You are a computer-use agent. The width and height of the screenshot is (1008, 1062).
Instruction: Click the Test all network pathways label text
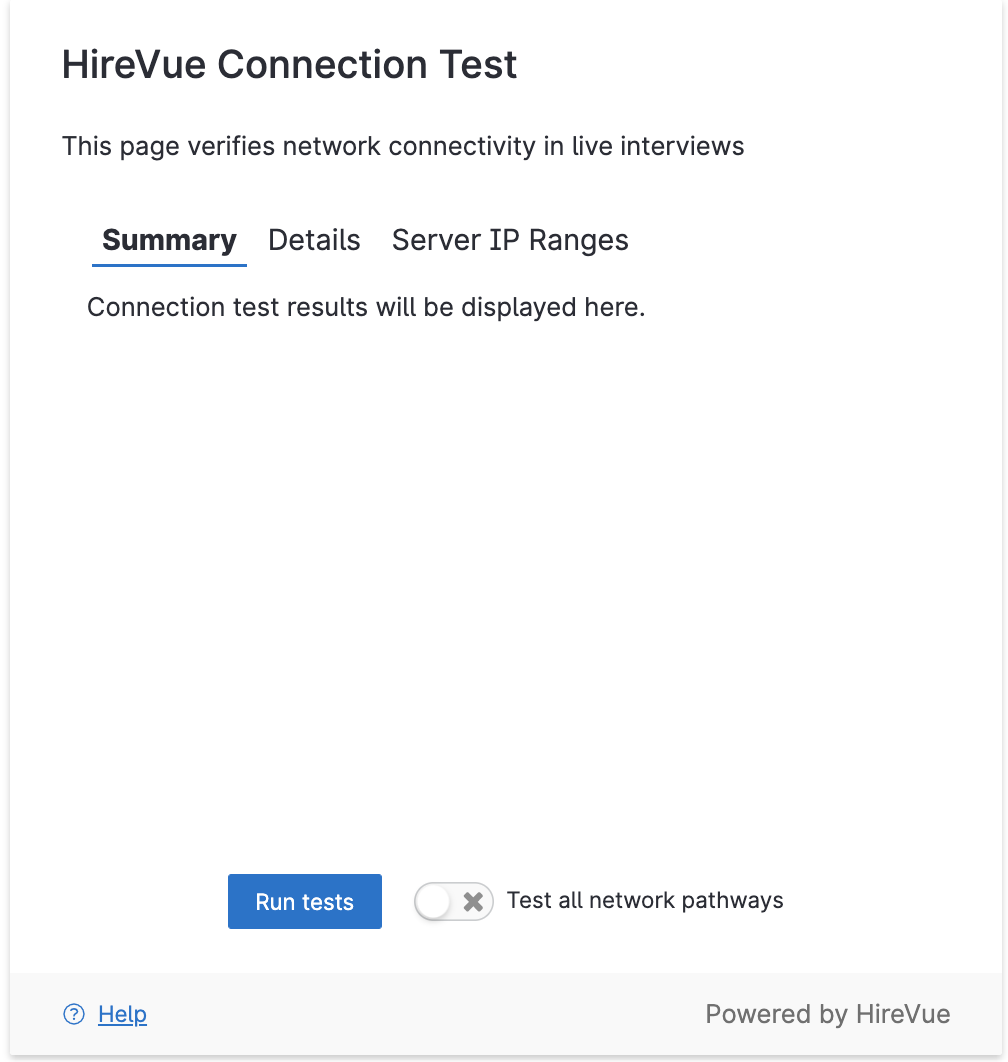click(x=644, y=901)
